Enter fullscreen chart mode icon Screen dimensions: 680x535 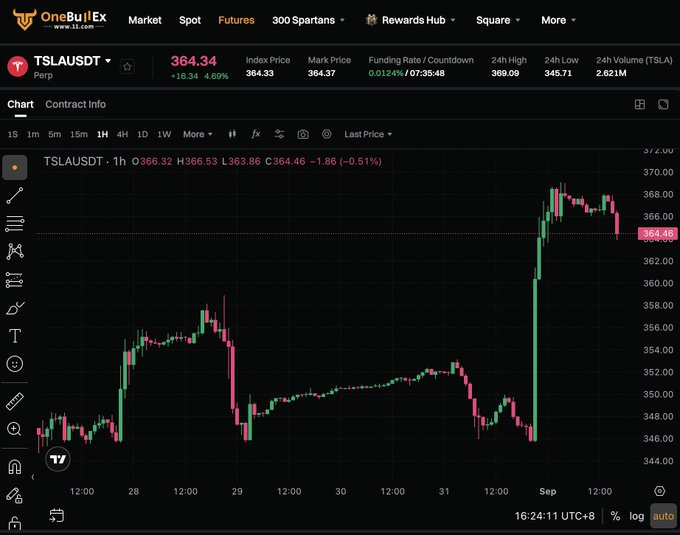click(x=663, y=104)
